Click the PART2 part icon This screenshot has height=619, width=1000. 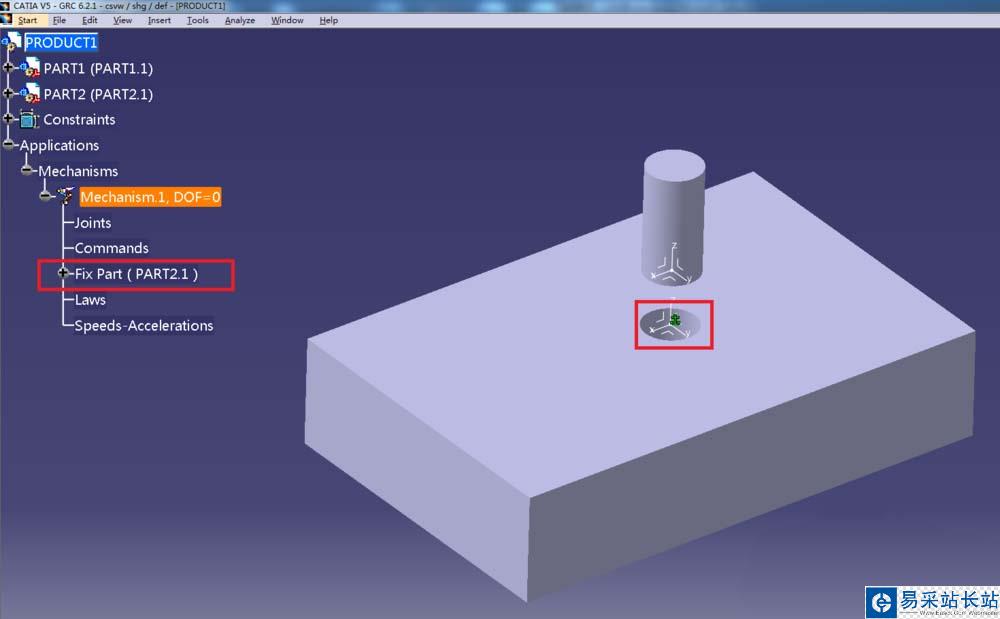click(x=30, y=94)
